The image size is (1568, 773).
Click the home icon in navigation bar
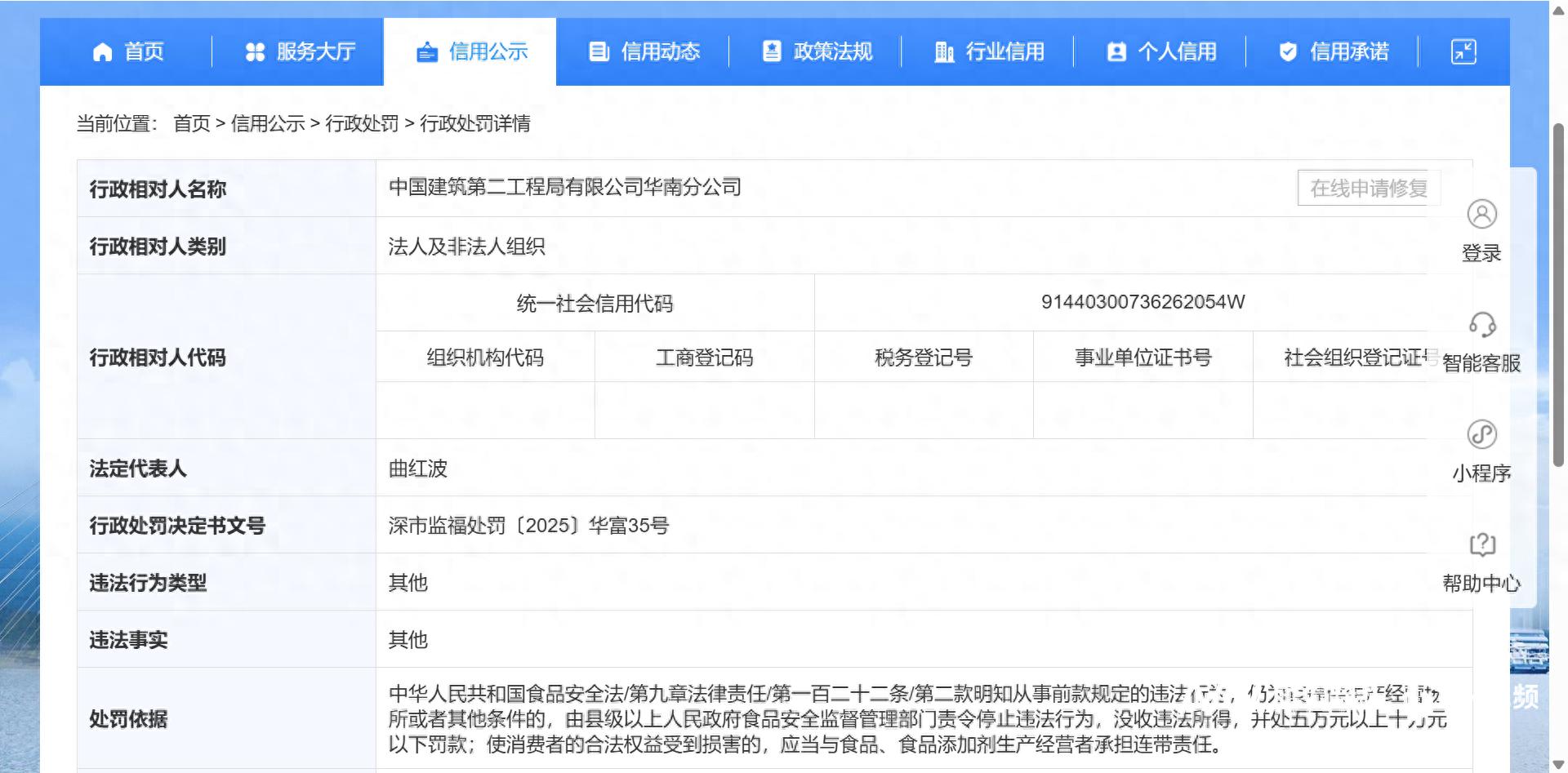(x=102, y=52)
